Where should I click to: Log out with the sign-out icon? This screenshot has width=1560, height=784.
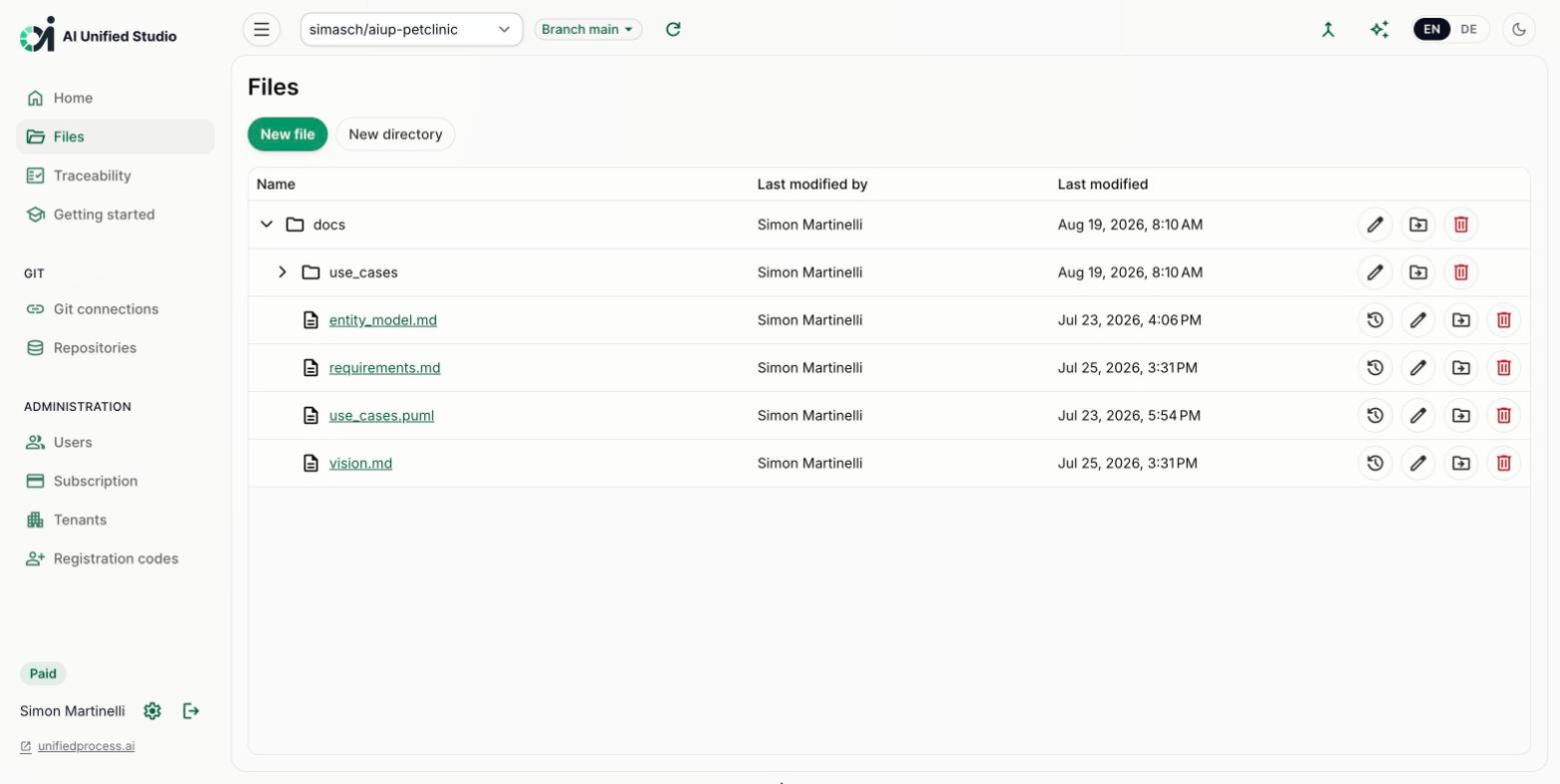click(191, 711)
